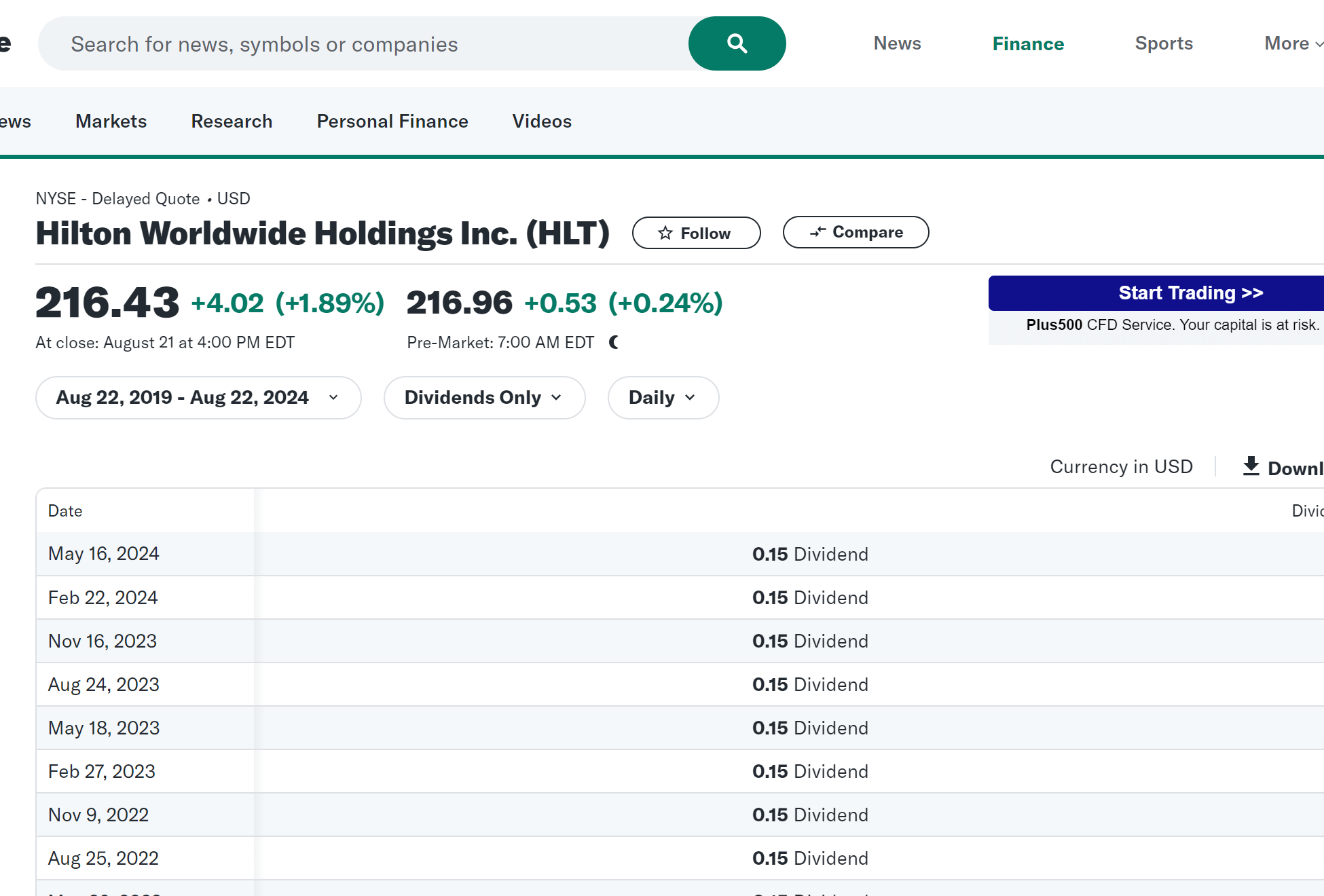
Task: Click the Follow star button
Action: 696,233
